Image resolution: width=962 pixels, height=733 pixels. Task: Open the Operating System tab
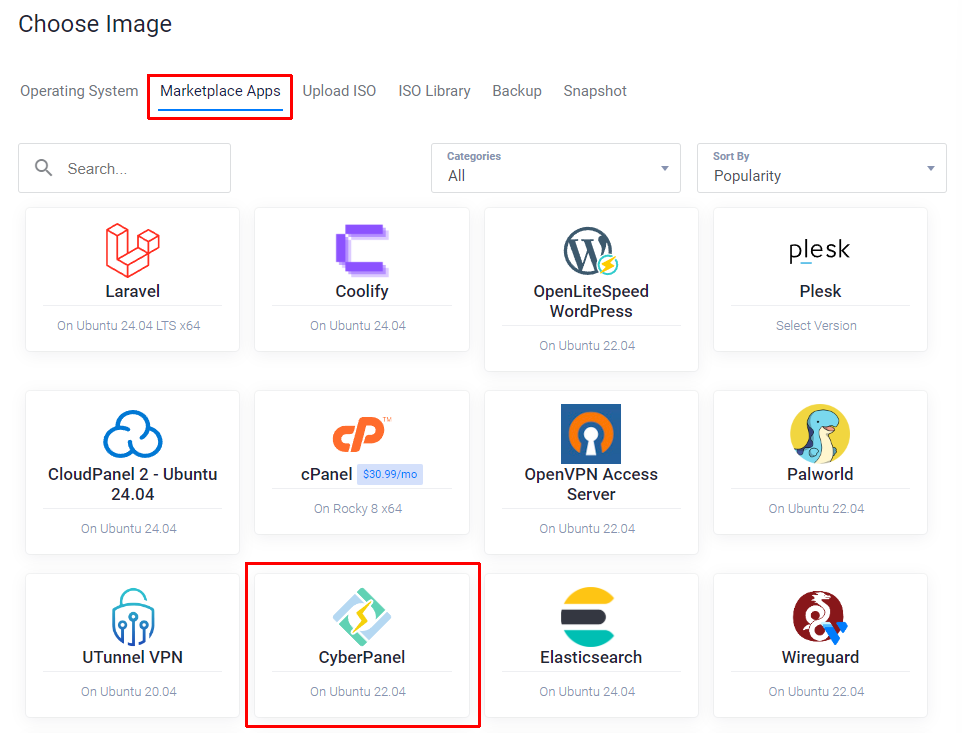(x=79, y=91)
